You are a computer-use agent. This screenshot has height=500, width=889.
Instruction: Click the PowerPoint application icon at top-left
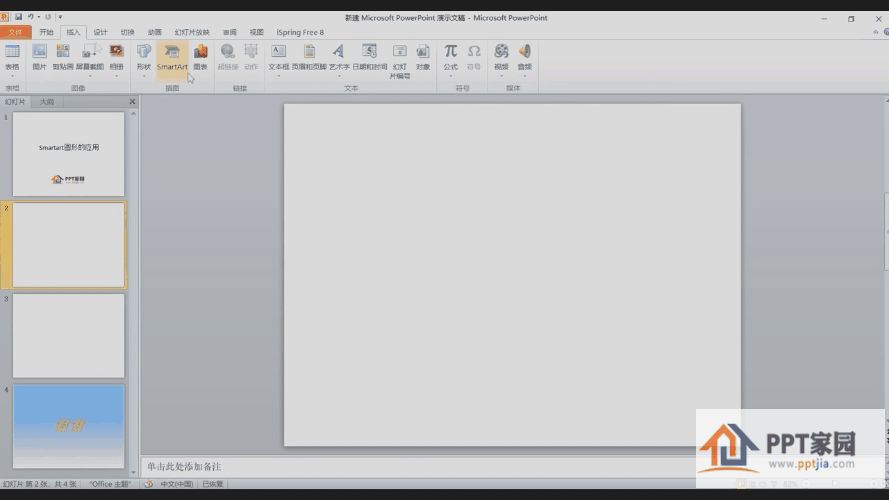click(5, 17)
